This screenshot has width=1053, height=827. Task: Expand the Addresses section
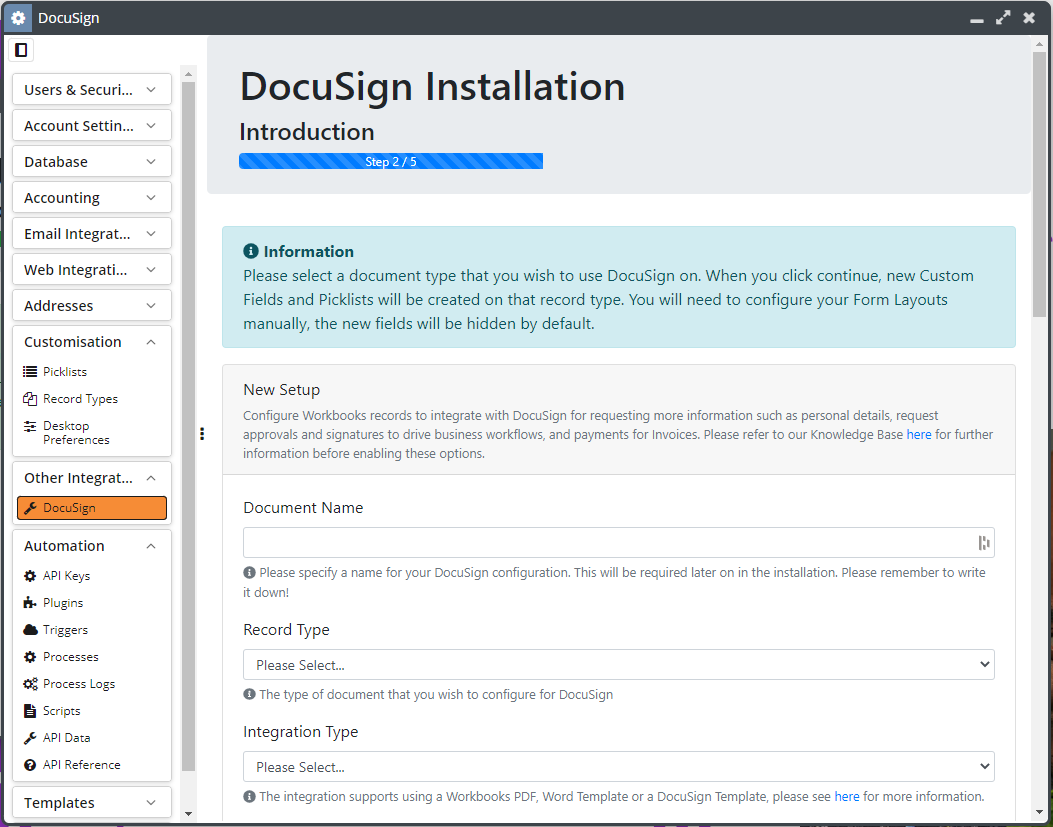click(92, 305)
